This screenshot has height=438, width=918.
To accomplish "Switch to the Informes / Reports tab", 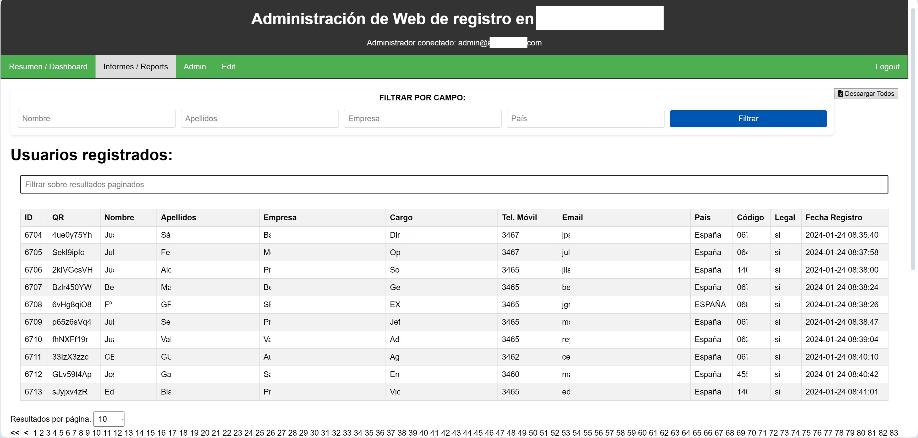I will point(135,67).
